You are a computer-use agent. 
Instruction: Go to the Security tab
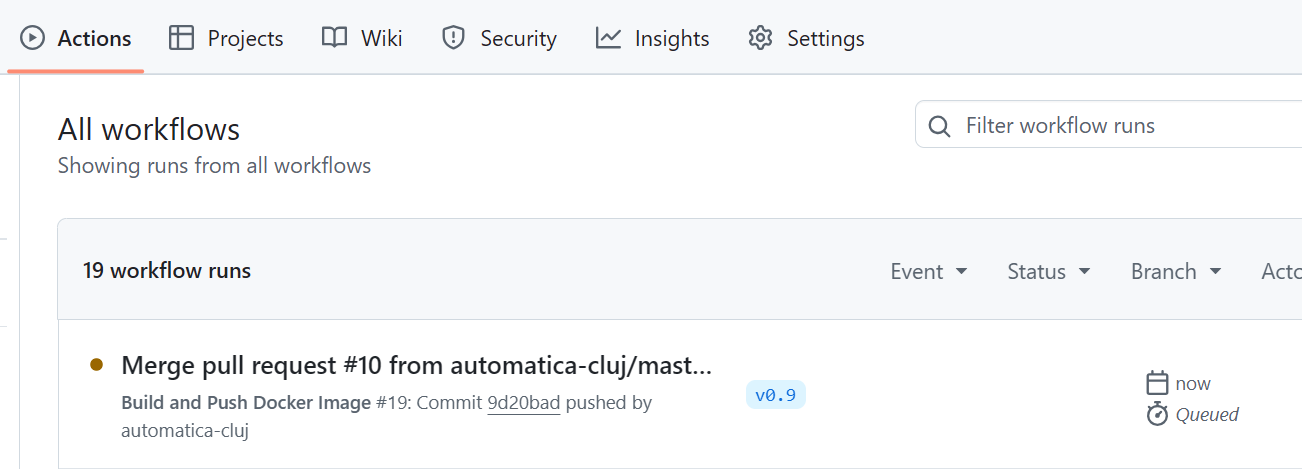click(x=499, y=38)
